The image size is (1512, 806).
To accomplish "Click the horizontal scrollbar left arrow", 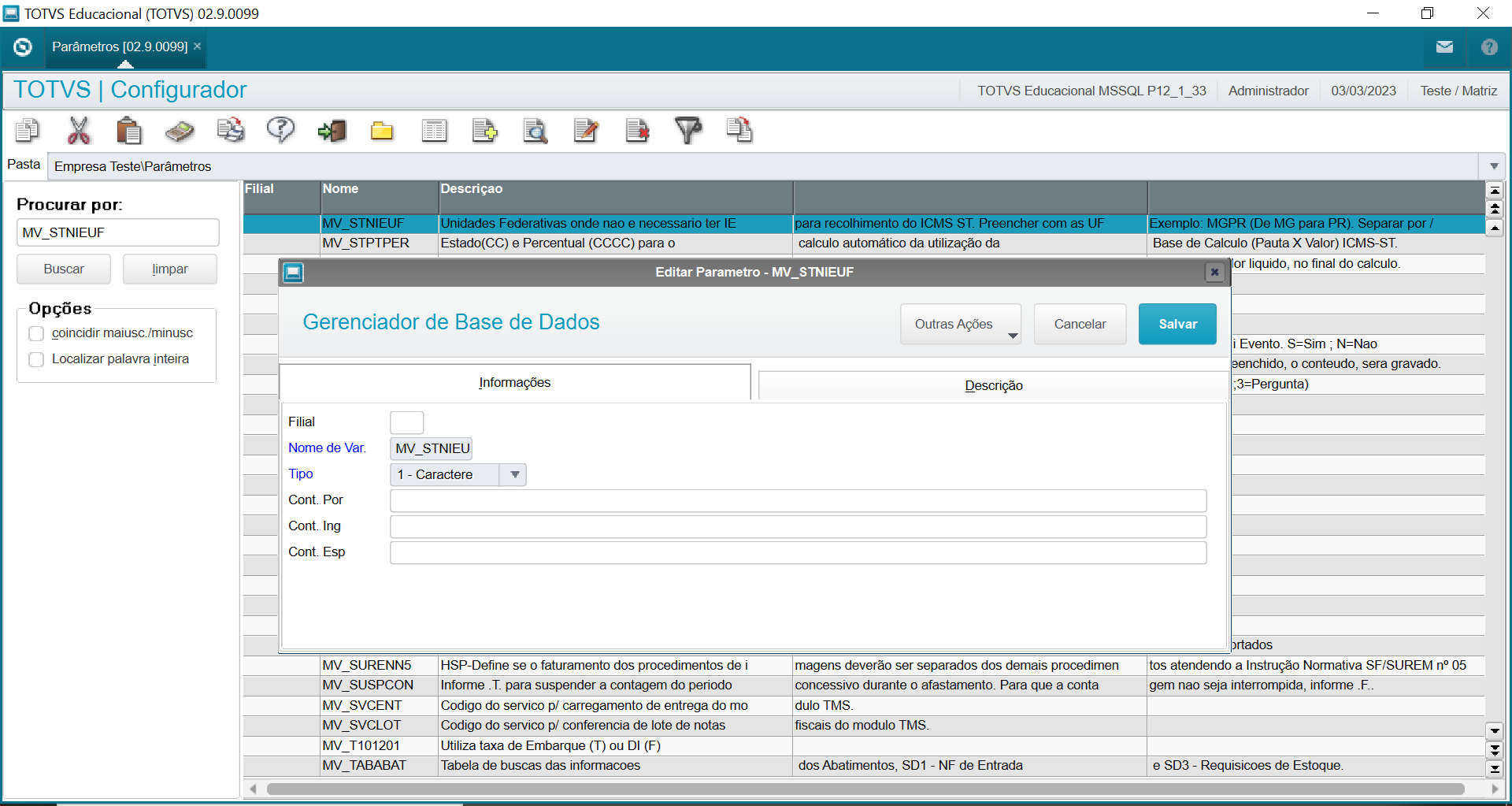I will pos(253,789).
